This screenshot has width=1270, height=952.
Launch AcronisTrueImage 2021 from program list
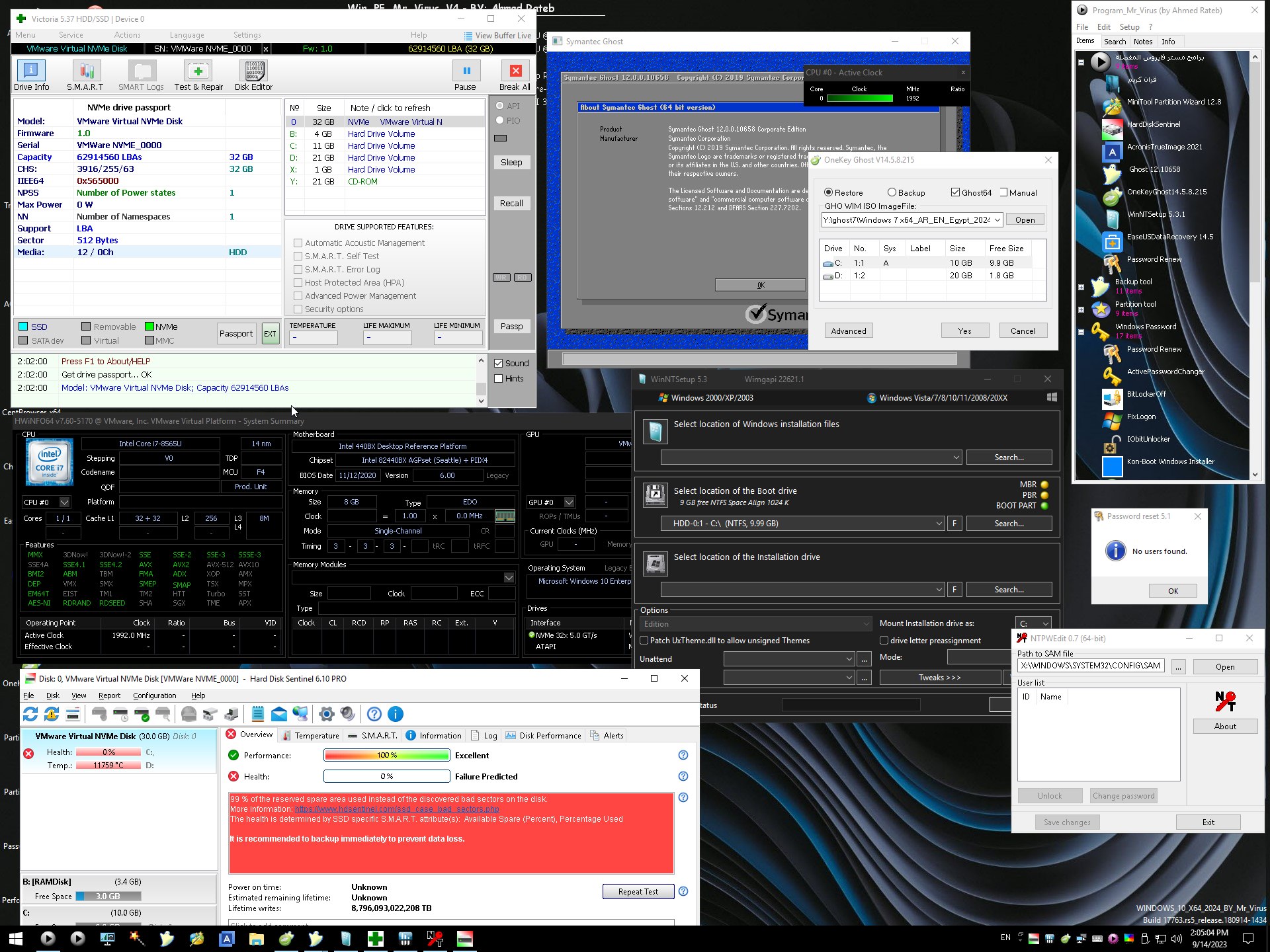click(1164, 147)
